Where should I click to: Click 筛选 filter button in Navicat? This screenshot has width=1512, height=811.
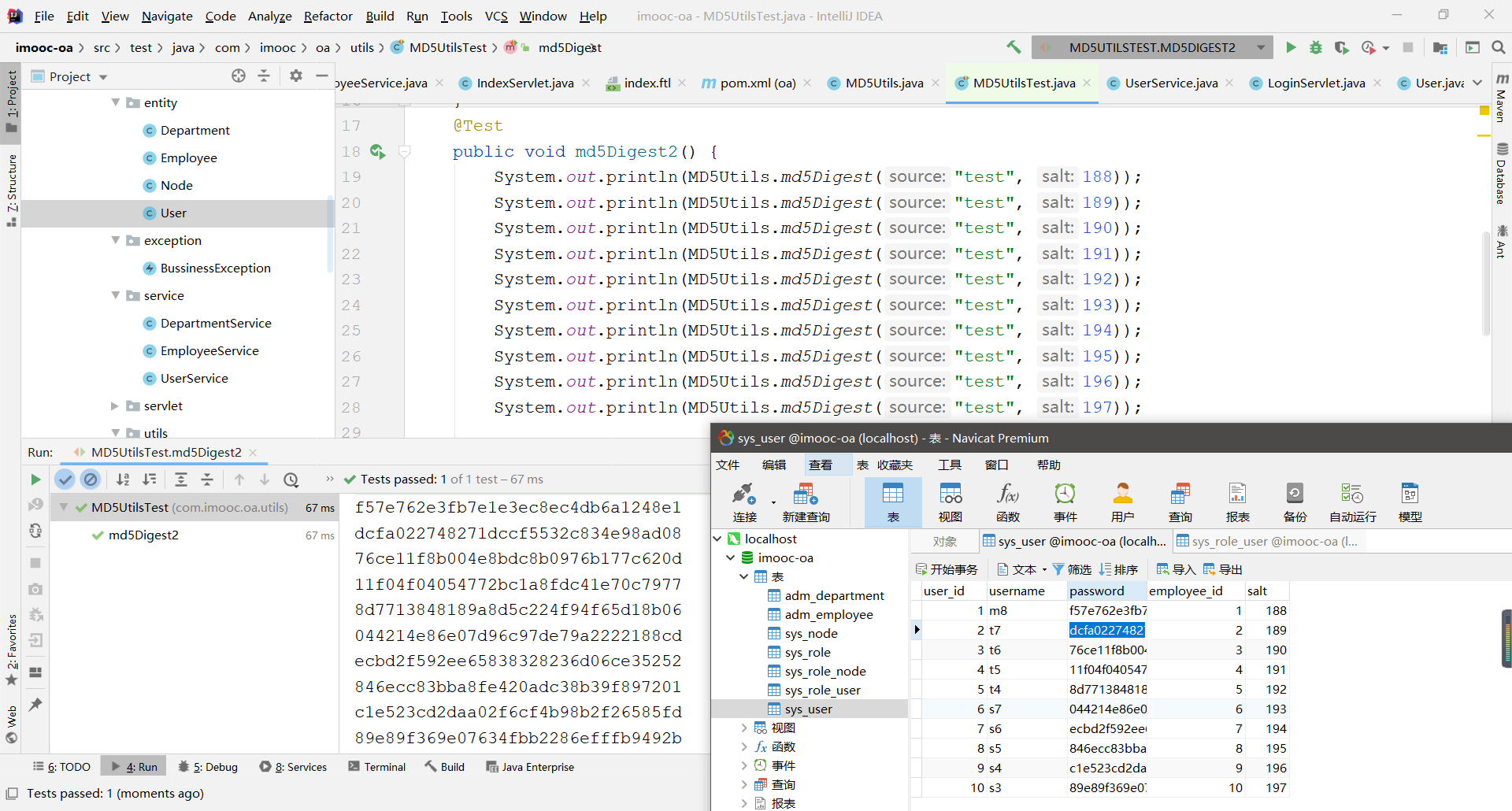point(1072,569)
